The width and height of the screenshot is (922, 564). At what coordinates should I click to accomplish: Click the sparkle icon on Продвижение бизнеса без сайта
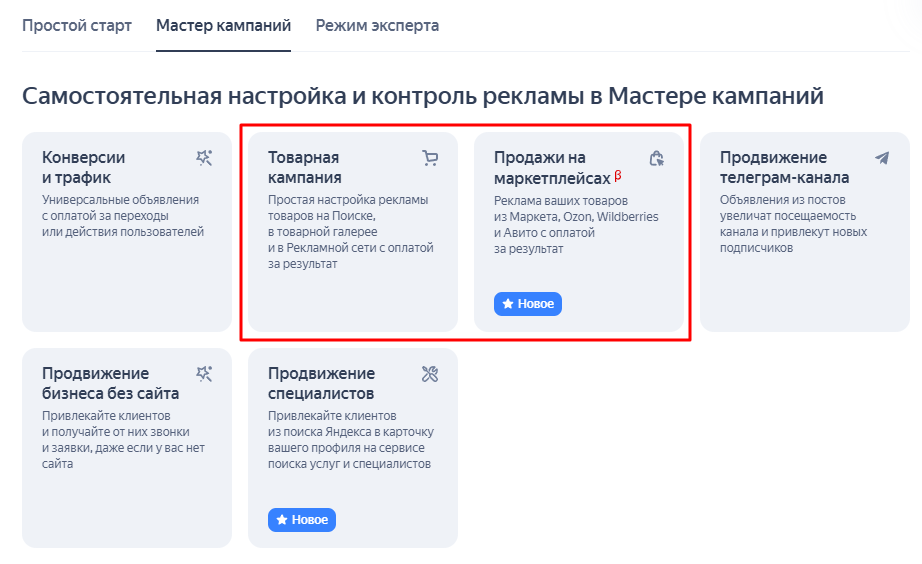204,373
